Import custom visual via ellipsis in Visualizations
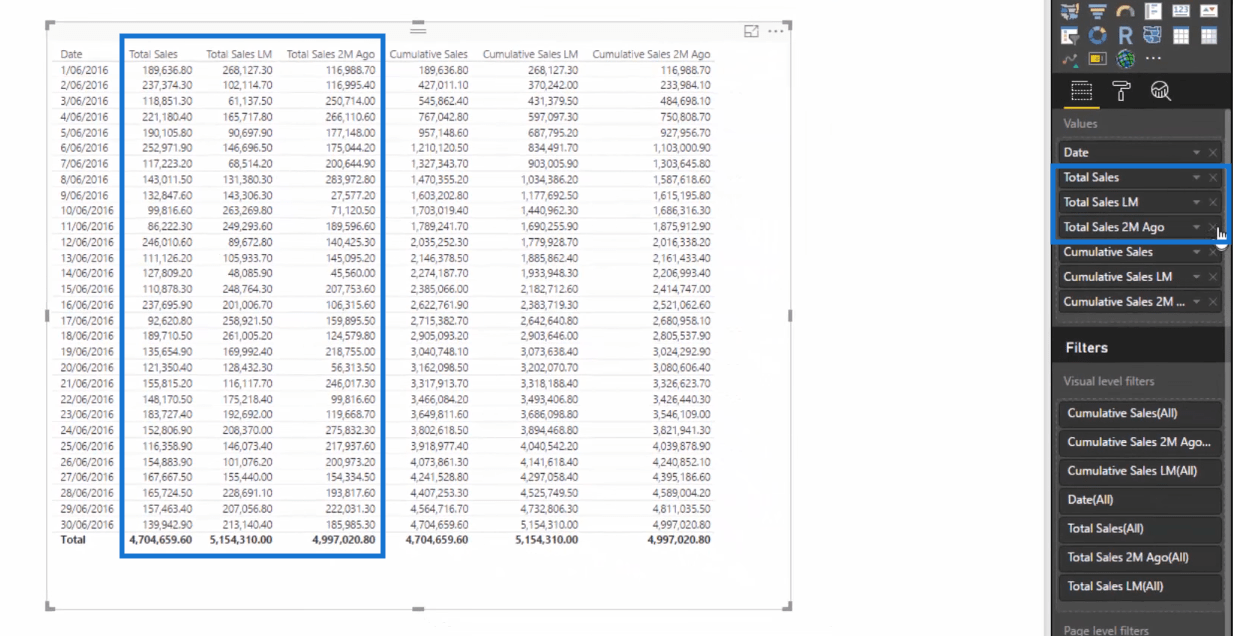This screenshot has height=636, width=1233. click(1154, 60)
